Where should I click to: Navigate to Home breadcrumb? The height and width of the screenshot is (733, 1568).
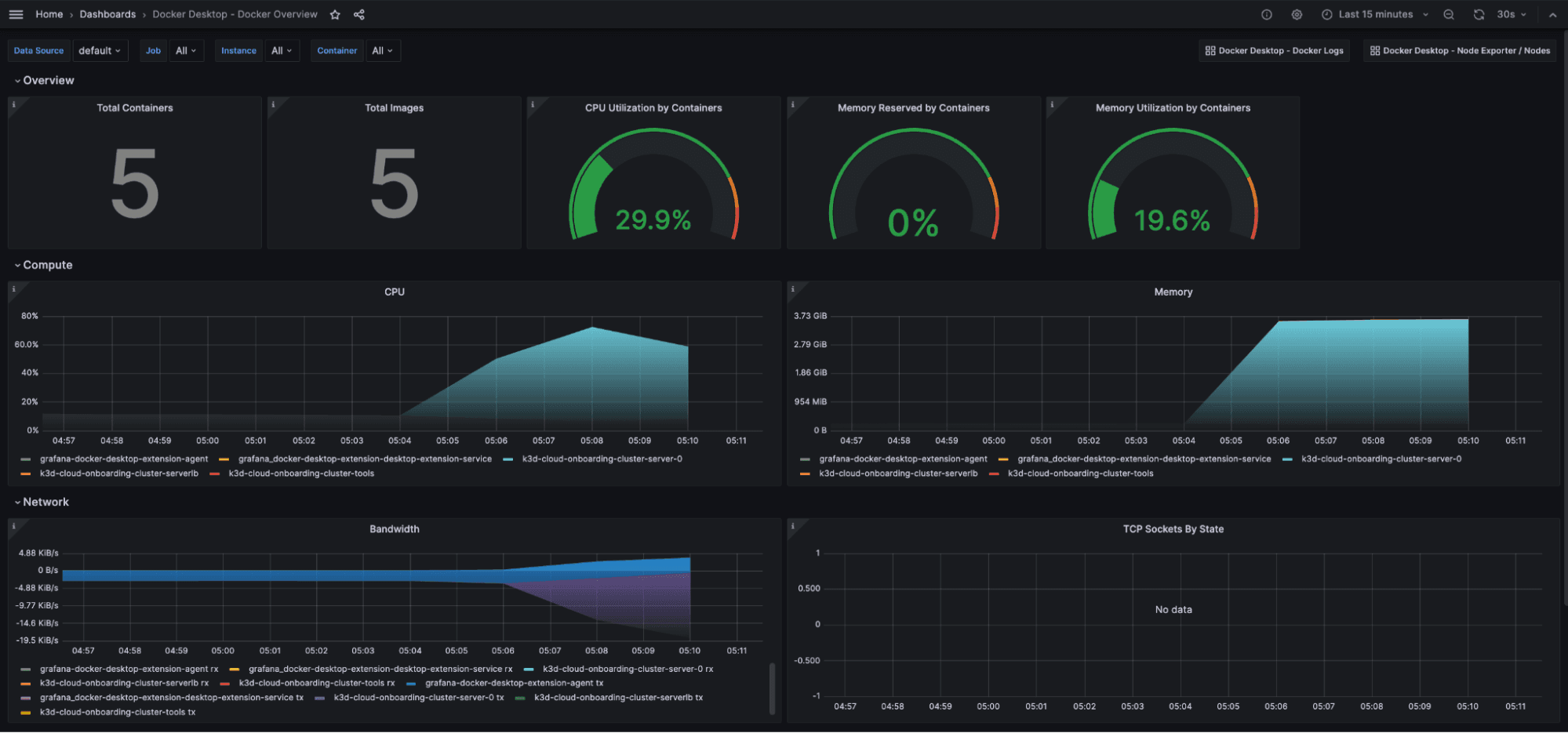pyautogui.click(x=49, y=14)
